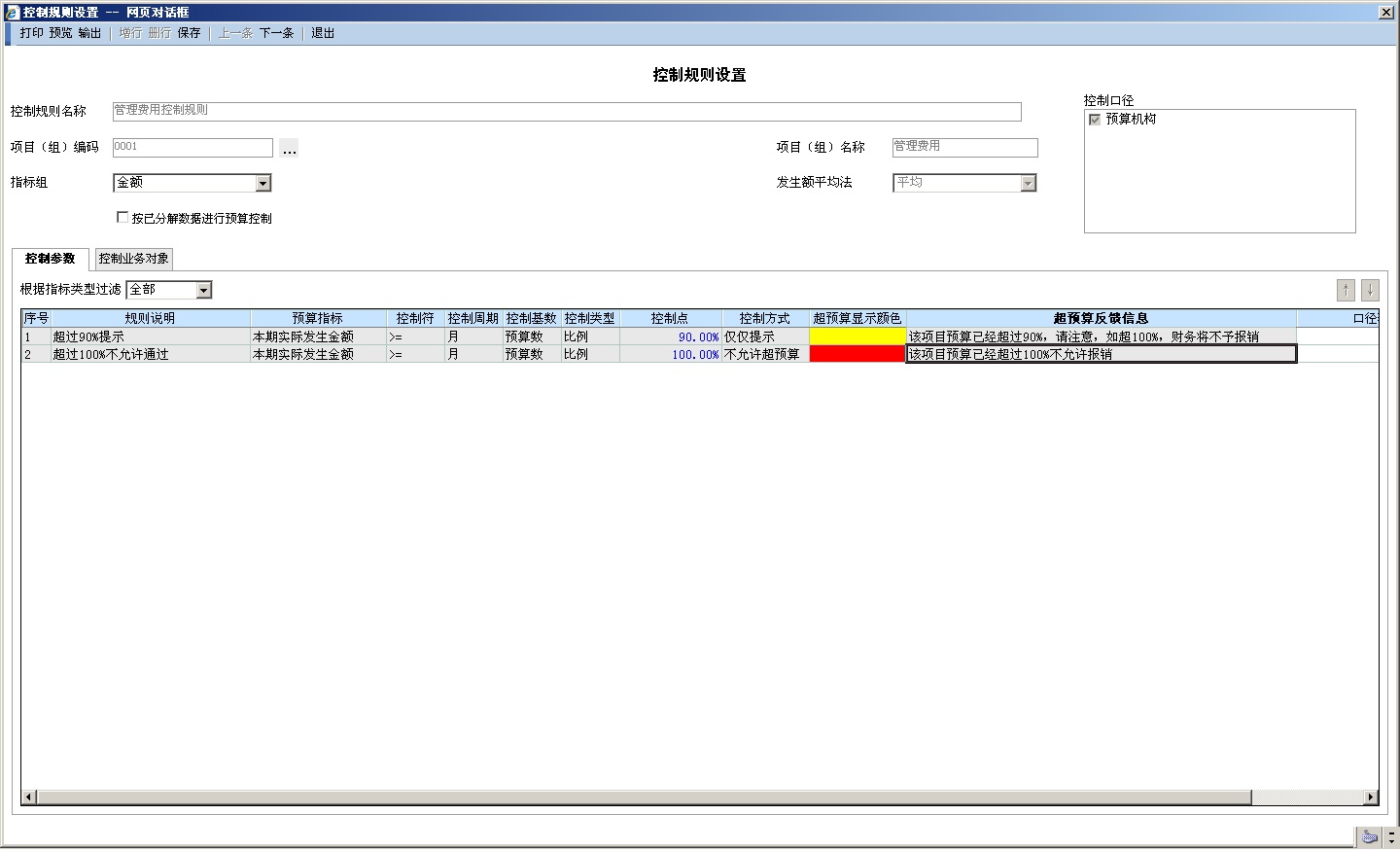Open 预览 from the toolbar

pyautogui.click(x=60, y=33)
